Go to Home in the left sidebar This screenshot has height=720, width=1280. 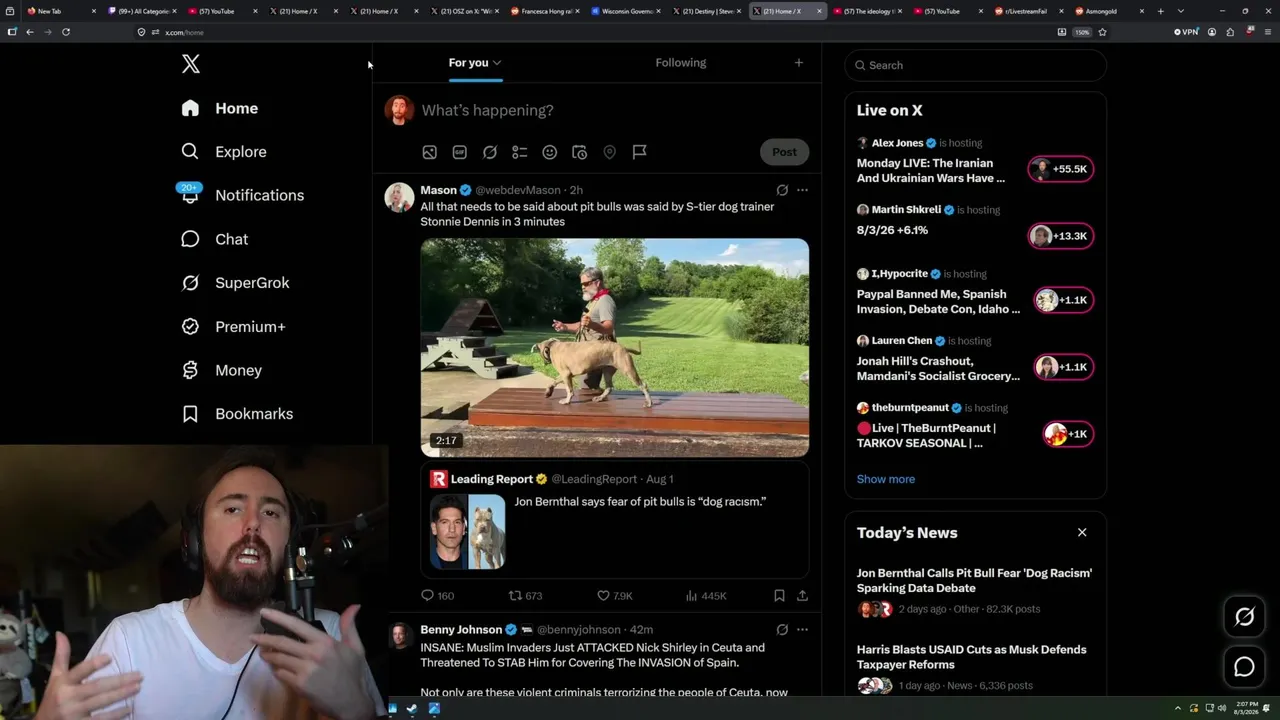click(x=220, y=108)
